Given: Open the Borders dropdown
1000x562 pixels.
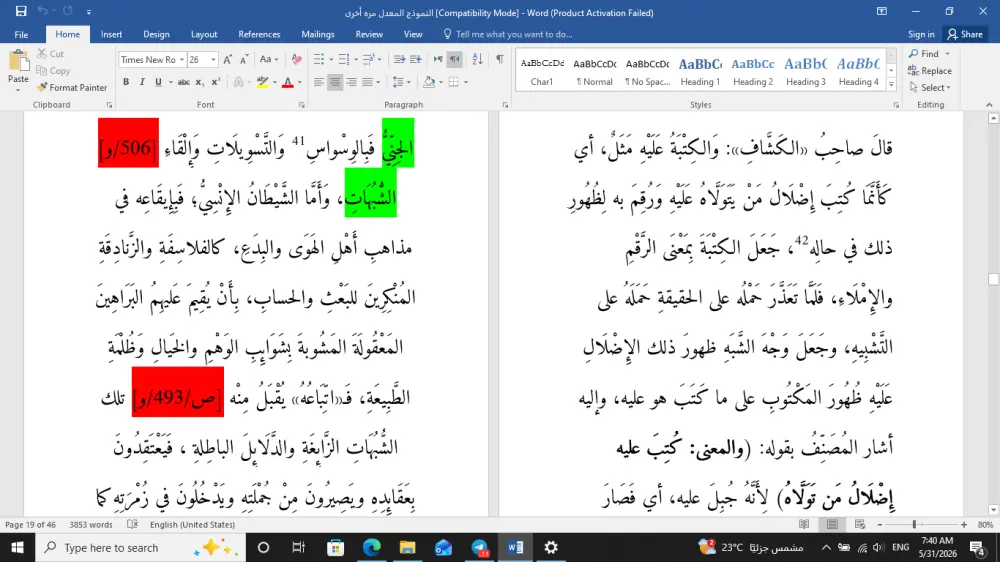Looking at the screenshot, I should point(466,82).
